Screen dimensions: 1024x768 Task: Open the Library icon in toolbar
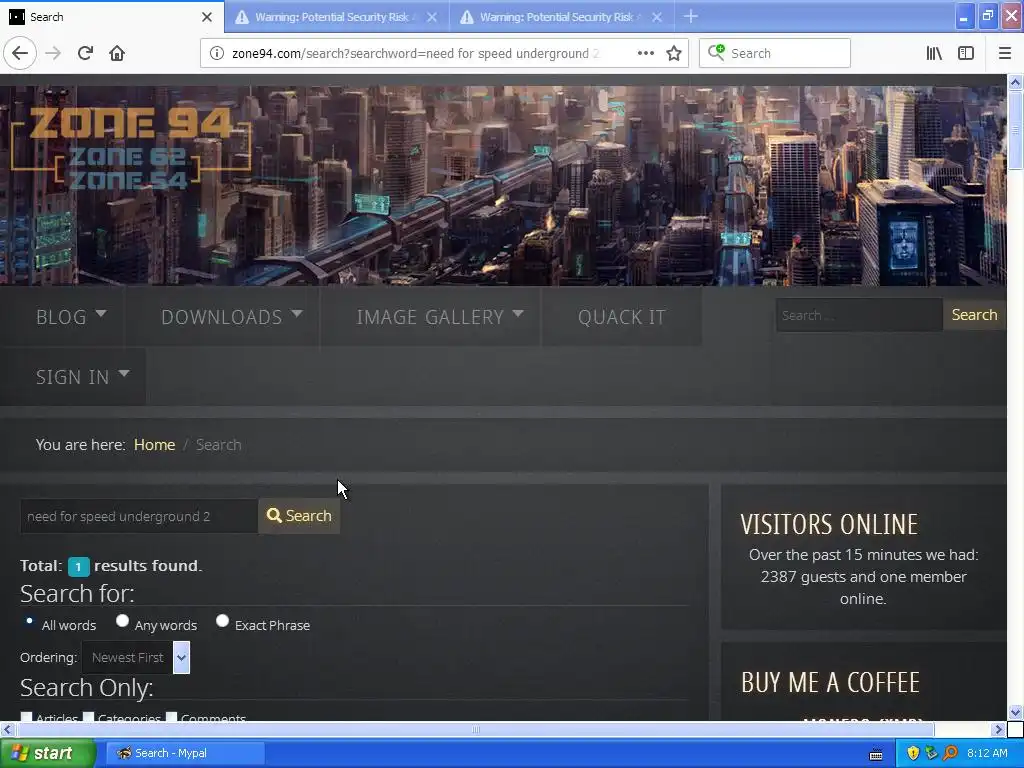934,53
